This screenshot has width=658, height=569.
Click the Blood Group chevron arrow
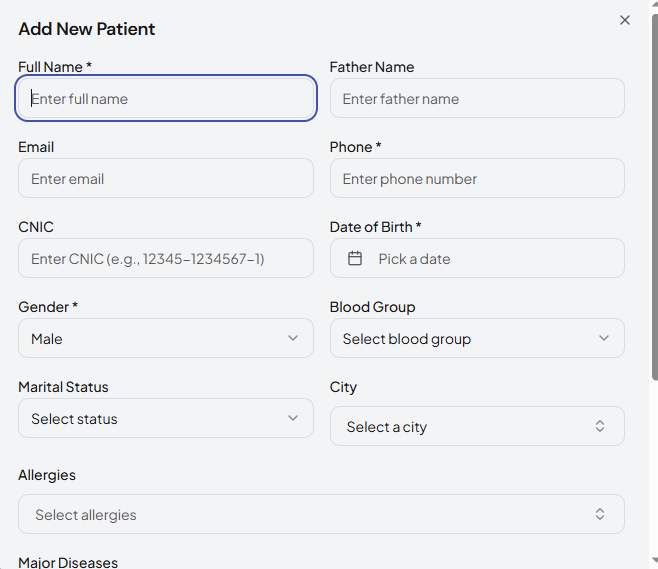(x=604, y=338)
